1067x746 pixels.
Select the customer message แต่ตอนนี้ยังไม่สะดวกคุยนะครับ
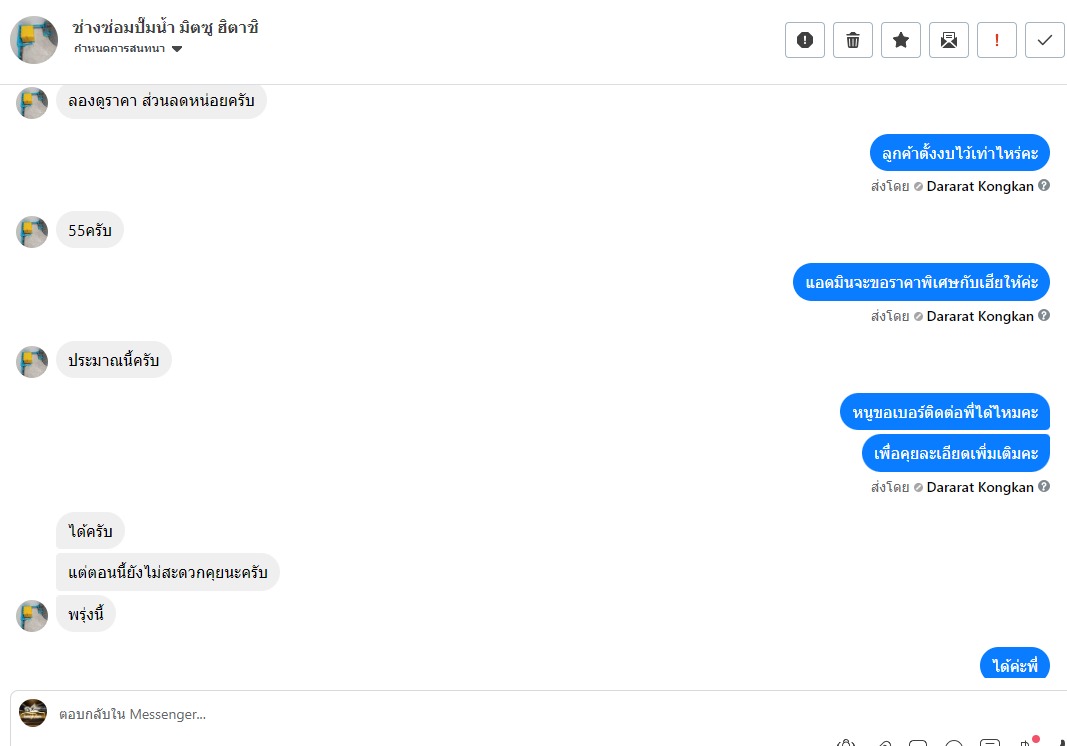[167, 572]
